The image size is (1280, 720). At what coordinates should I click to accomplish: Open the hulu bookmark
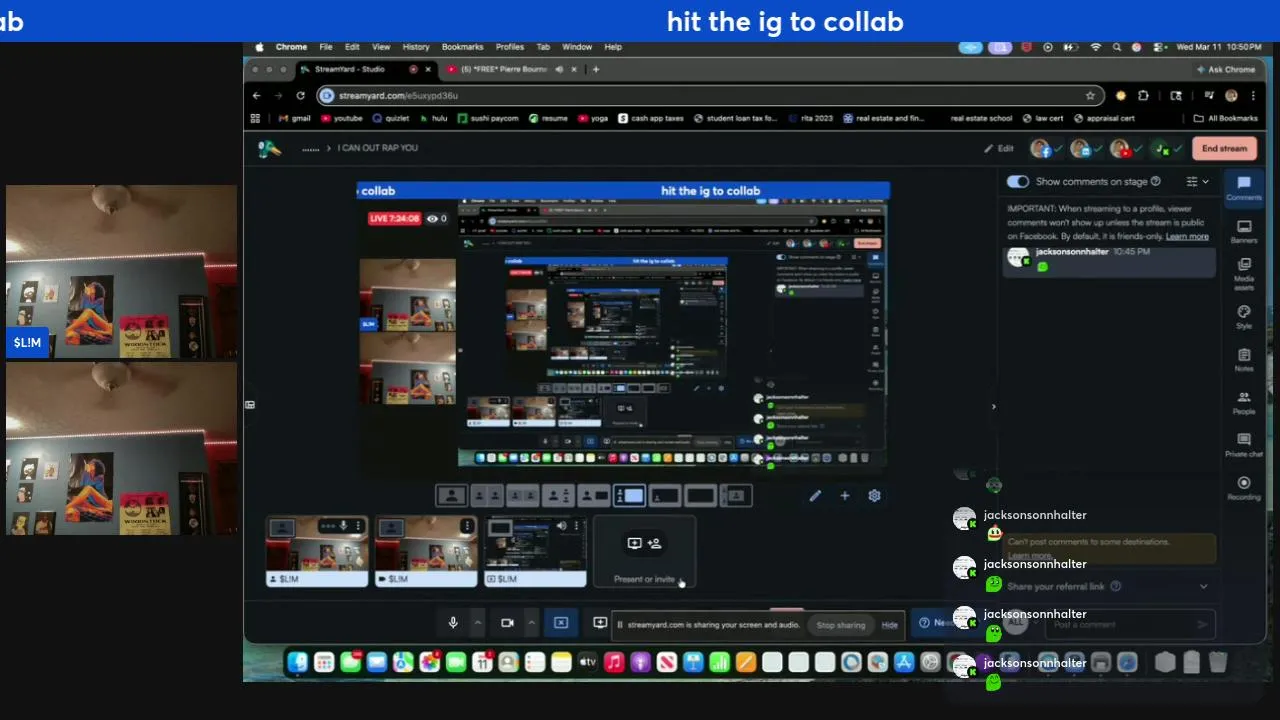coord(433,118)
